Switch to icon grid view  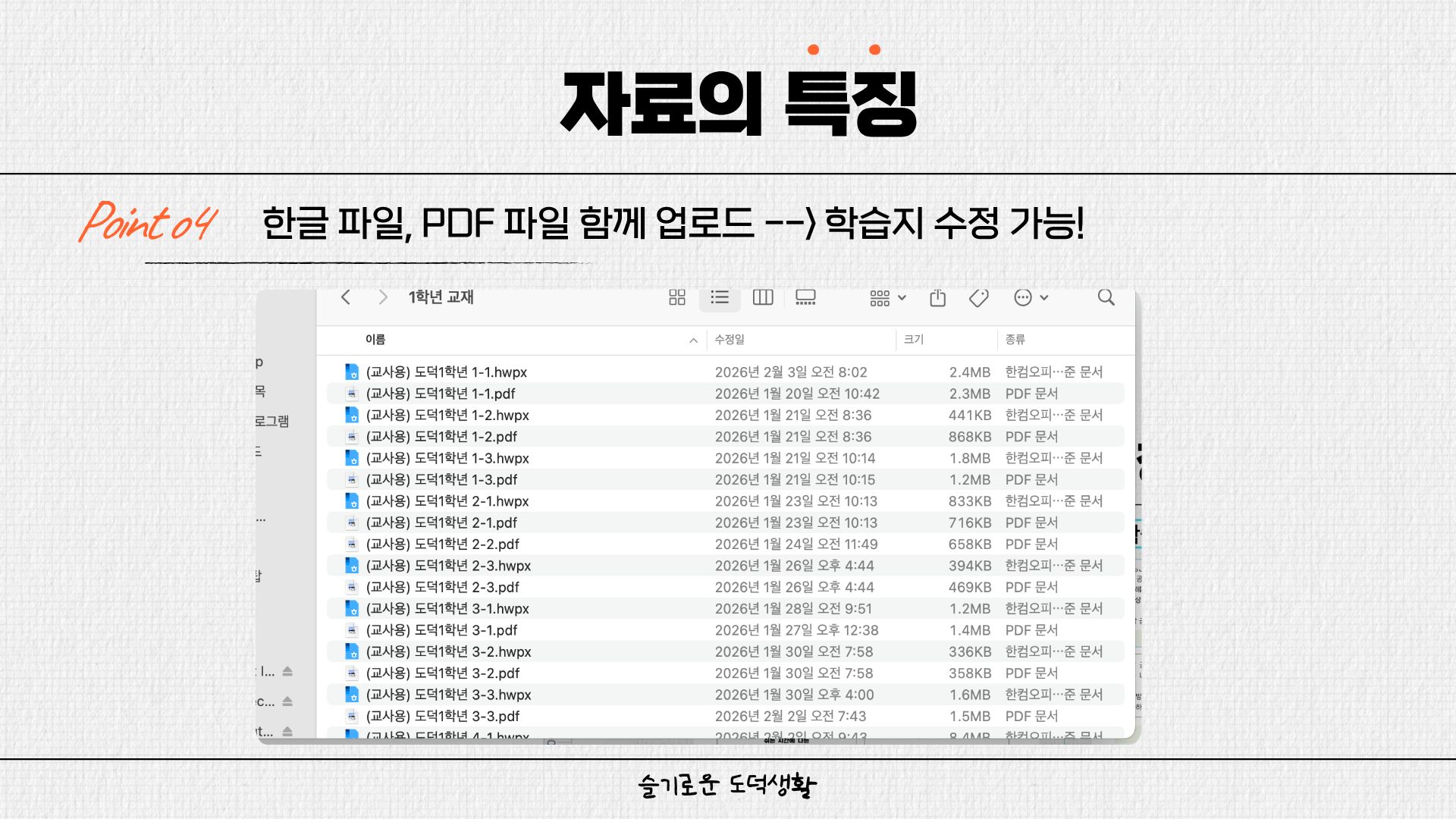pyautogui.click(x=677, y=297)
